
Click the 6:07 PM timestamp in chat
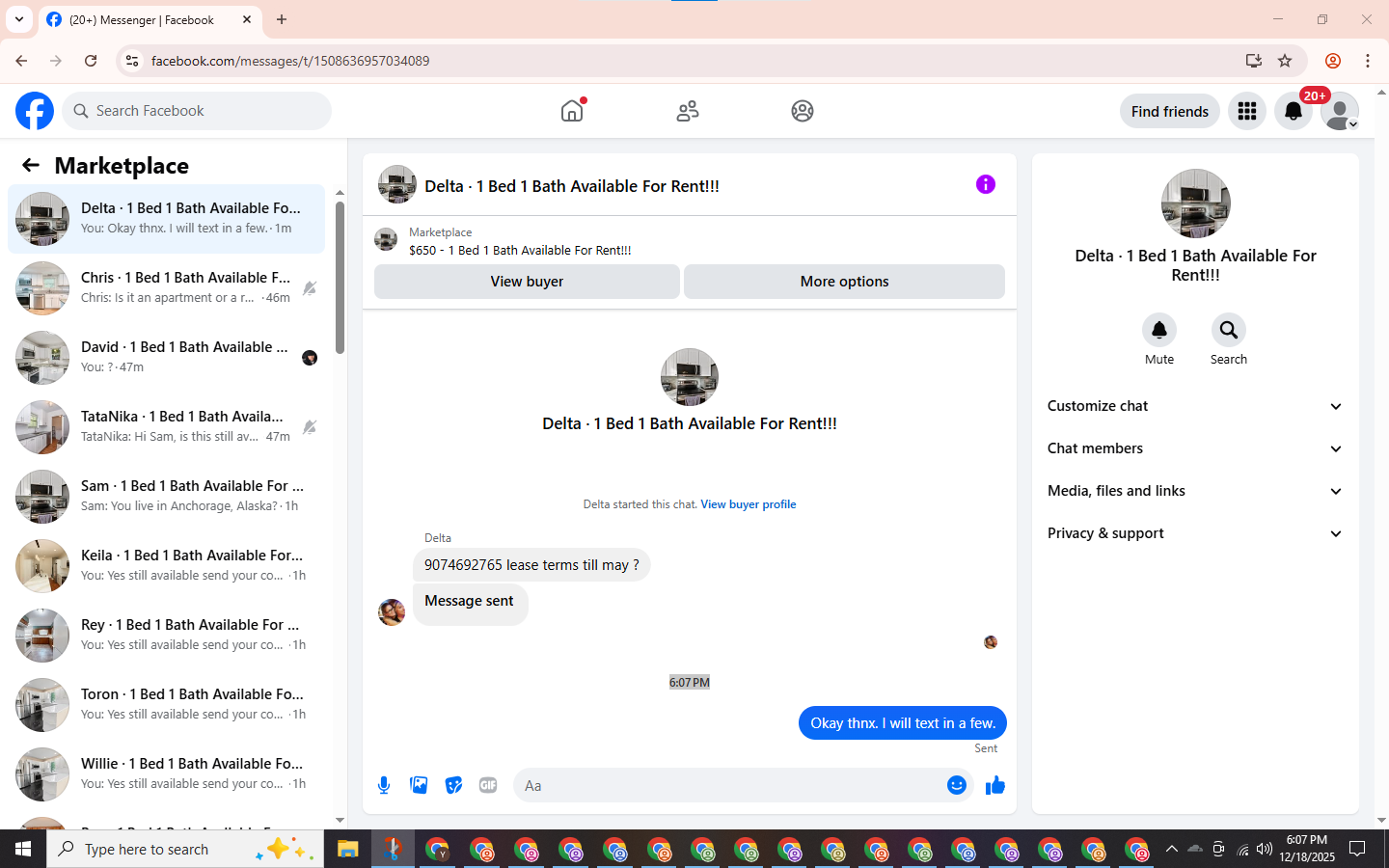pos(690,683)
